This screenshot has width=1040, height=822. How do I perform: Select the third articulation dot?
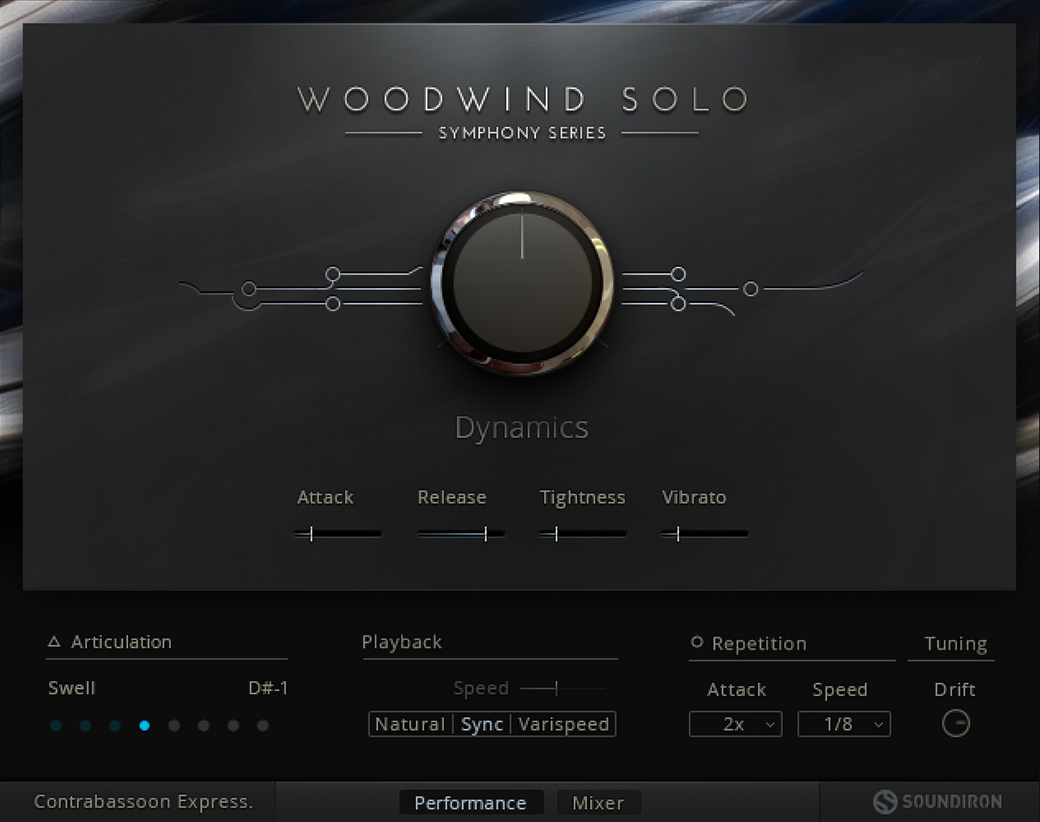[x=115, y=726]
